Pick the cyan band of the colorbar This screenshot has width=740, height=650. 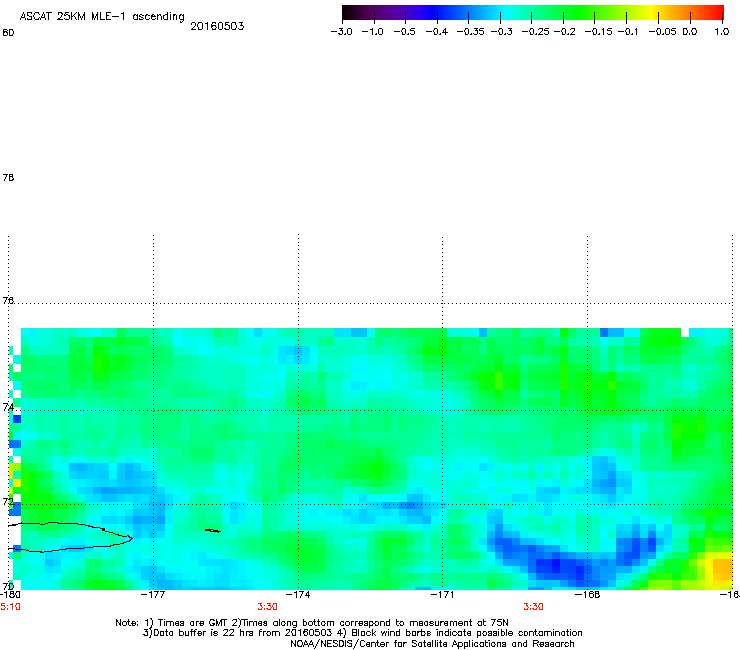point(505,12)
